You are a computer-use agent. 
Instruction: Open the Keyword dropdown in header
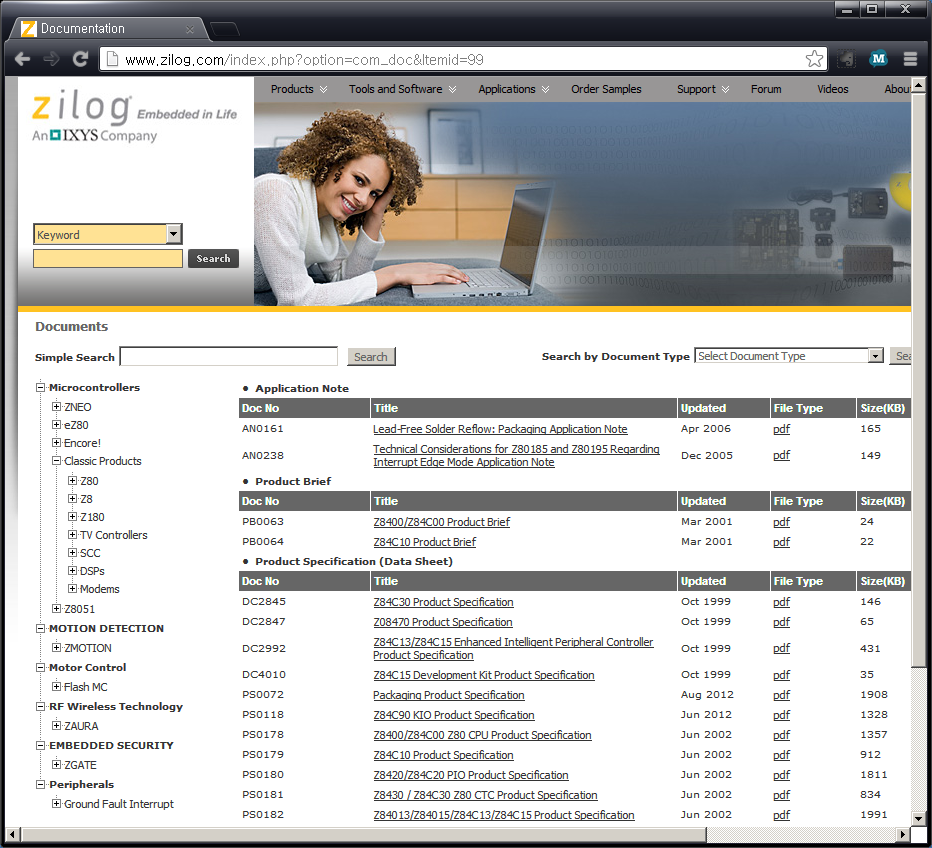108,234
